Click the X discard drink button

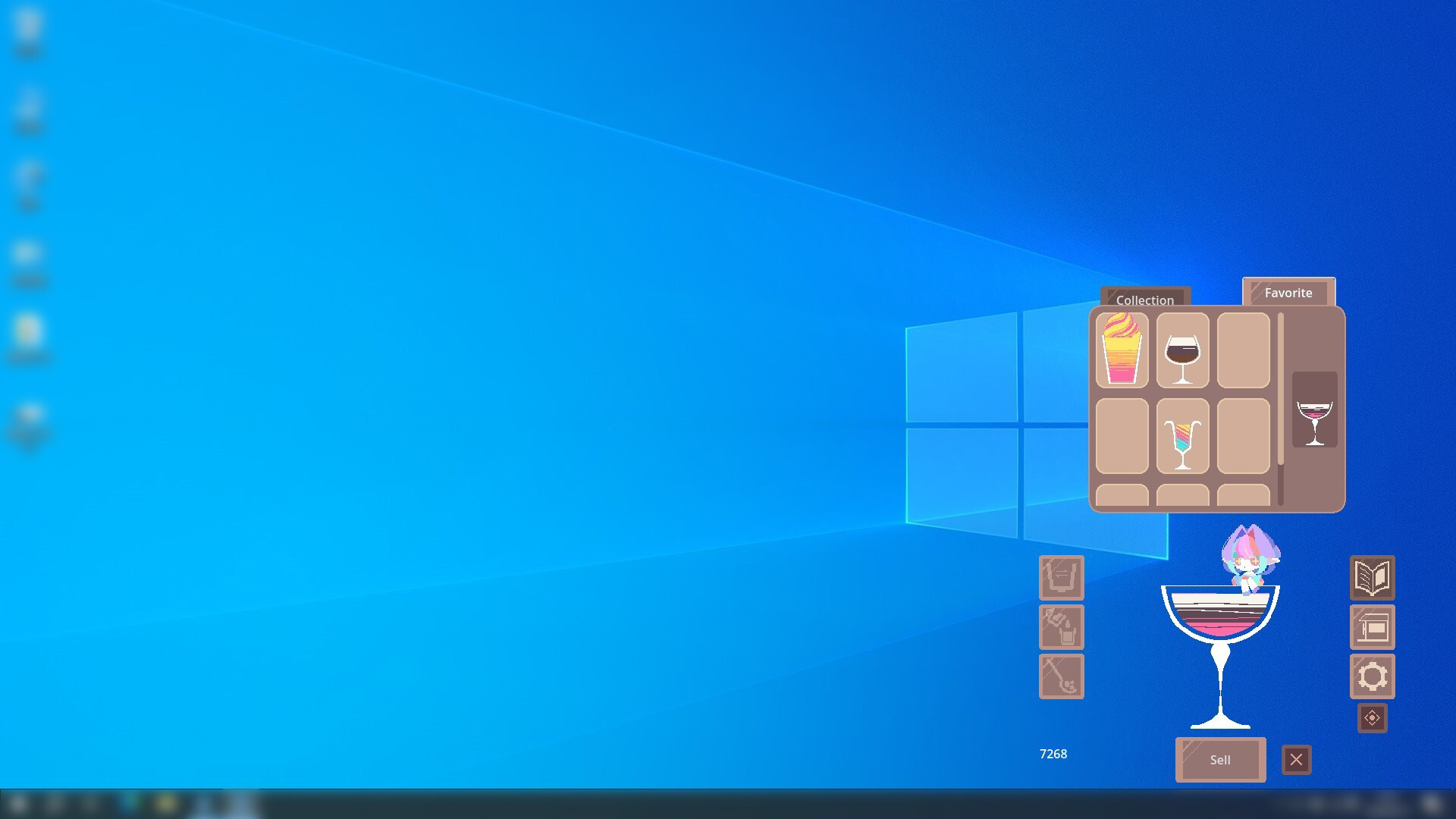point(1296,759)
